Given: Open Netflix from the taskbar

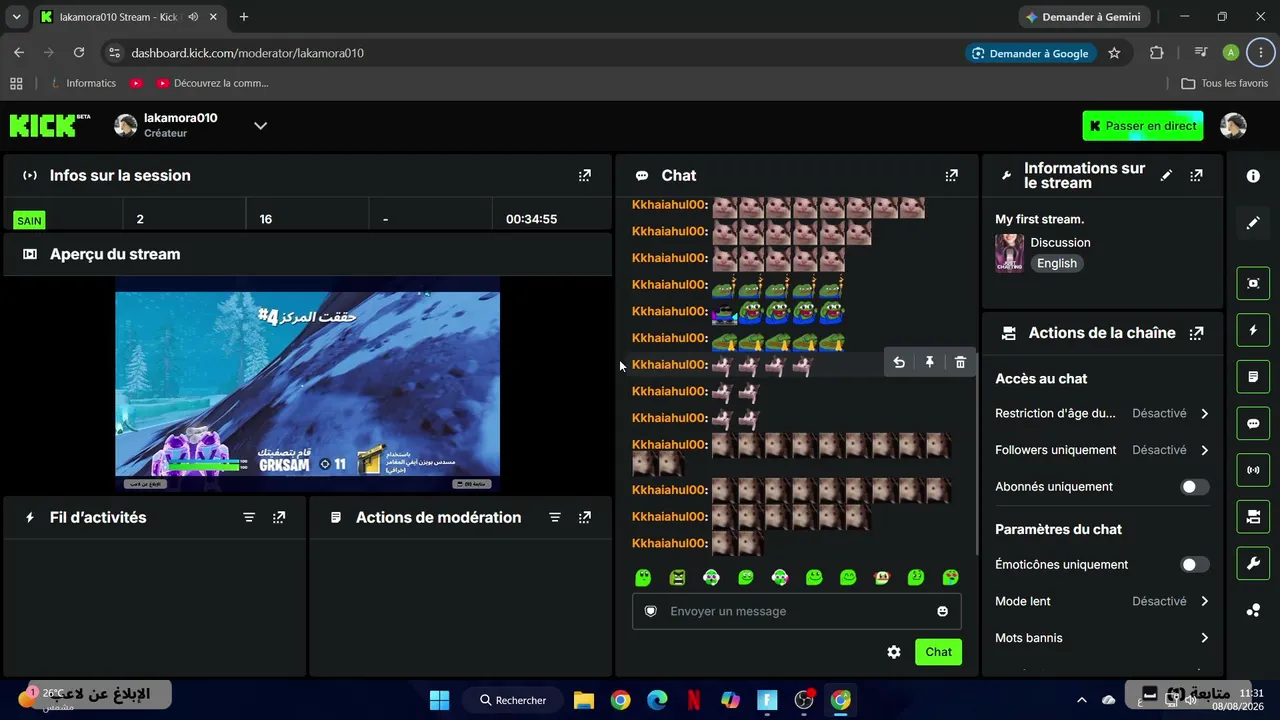Looking at the screenshot, I should [694, 700].
